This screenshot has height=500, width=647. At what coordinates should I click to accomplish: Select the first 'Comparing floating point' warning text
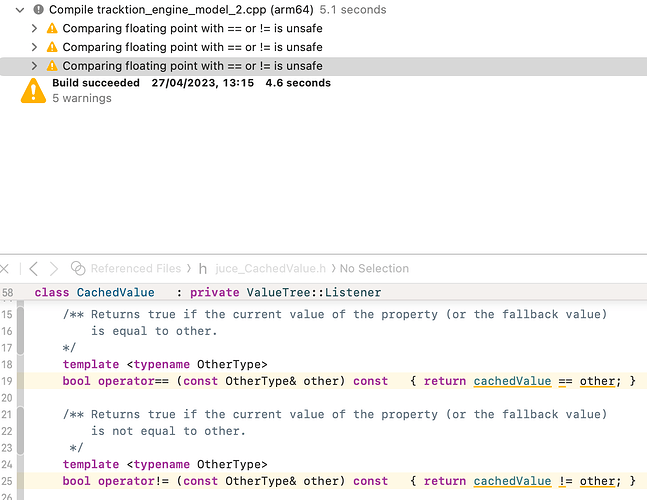coord(192,28)
